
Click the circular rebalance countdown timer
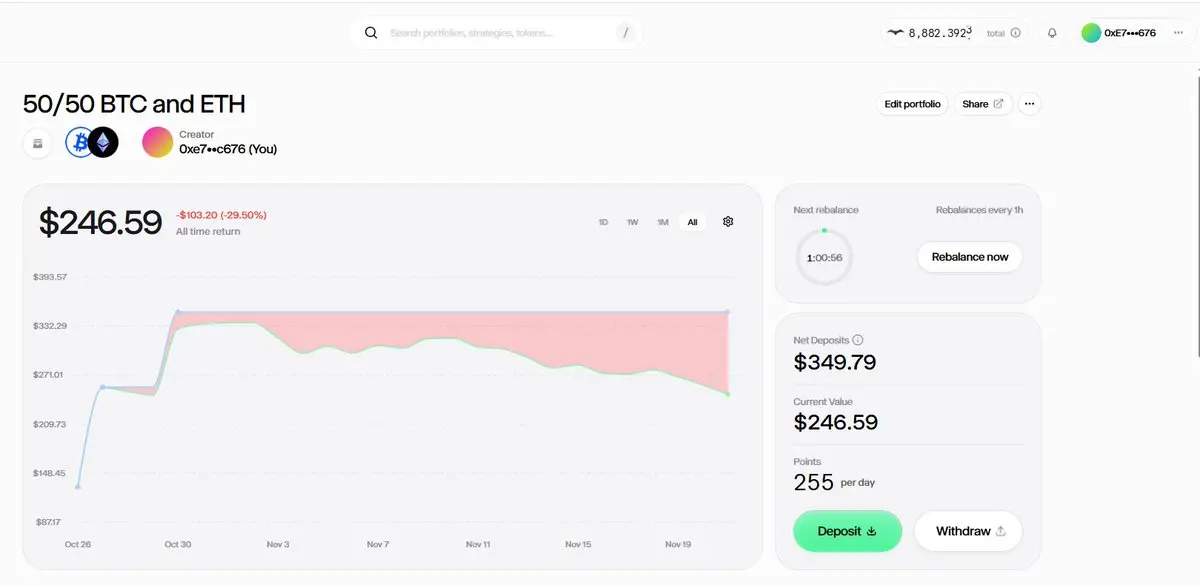[x=824, y=257]
